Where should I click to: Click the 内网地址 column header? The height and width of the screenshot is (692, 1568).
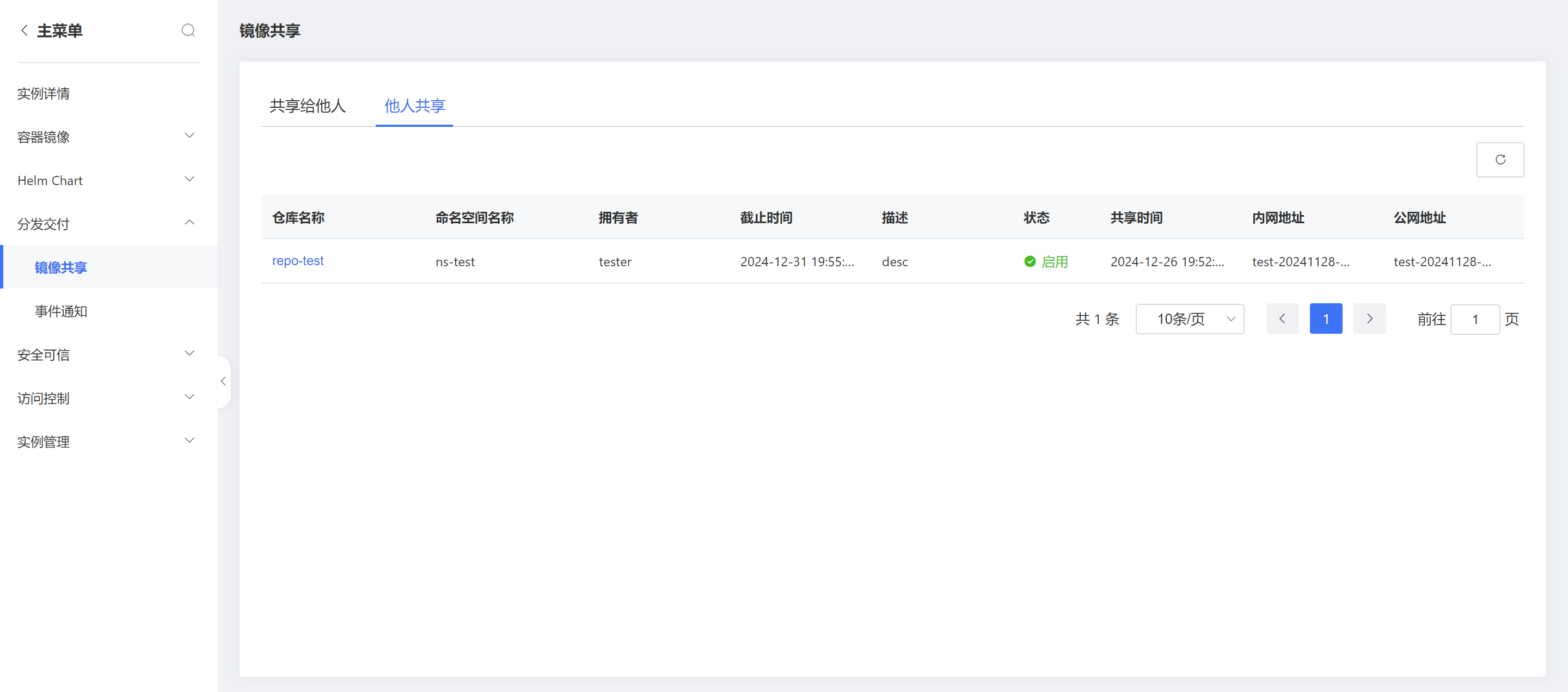[x=1278, y=217]
